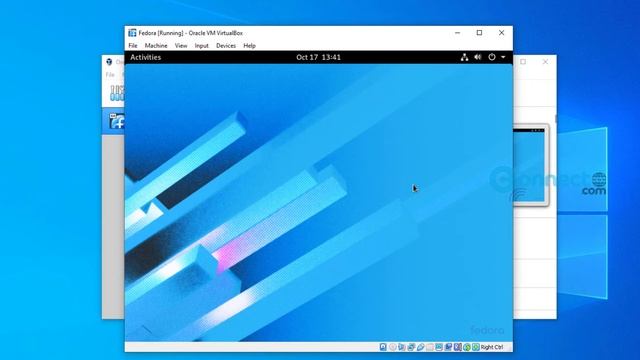The image size is (640, 360).
Task: Open the clock showing Oct 17 13:41
Action: (x=318, y=57)
